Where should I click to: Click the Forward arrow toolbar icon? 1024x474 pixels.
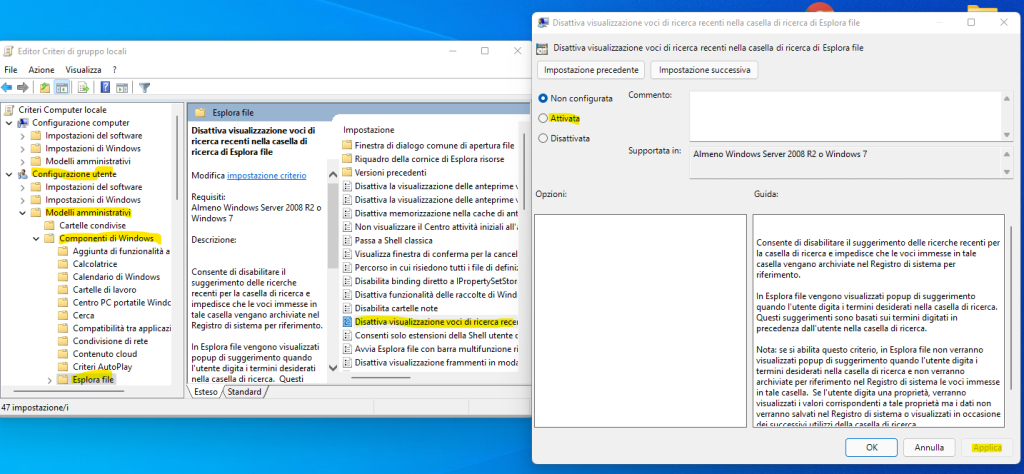coord(22,88)
